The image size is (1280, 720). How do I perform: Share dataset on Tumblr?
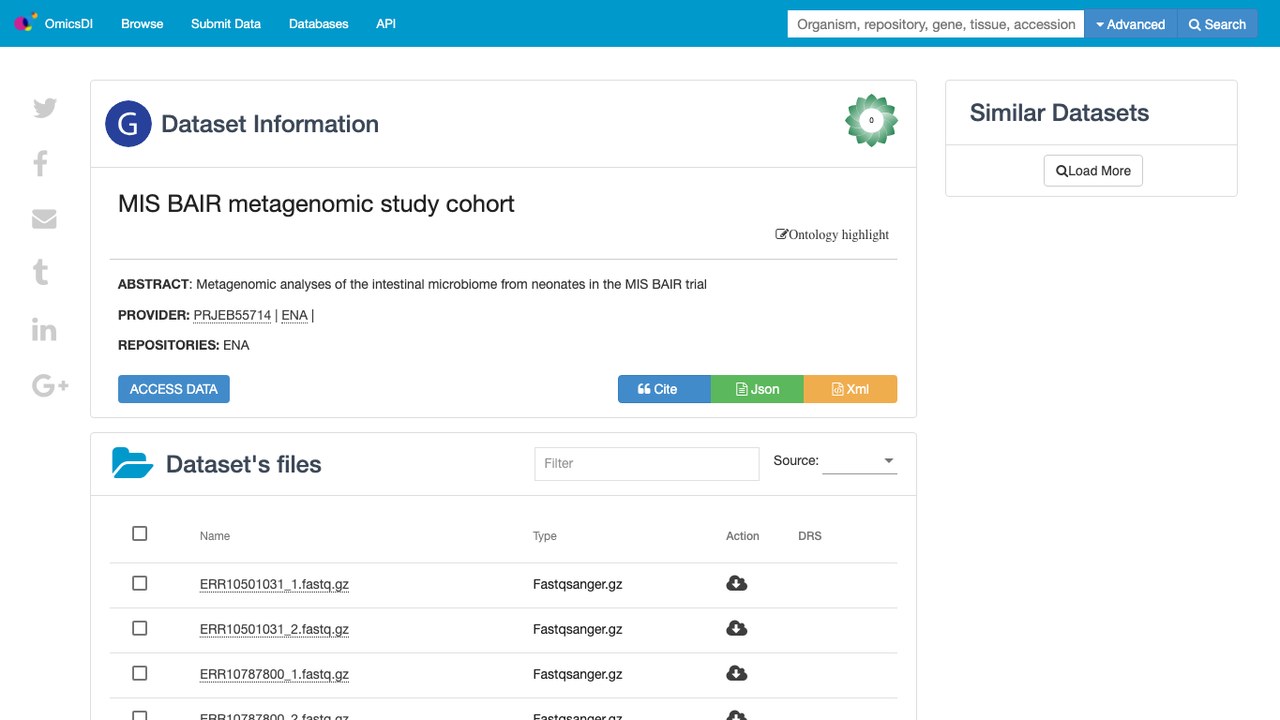tap(41, 272)
